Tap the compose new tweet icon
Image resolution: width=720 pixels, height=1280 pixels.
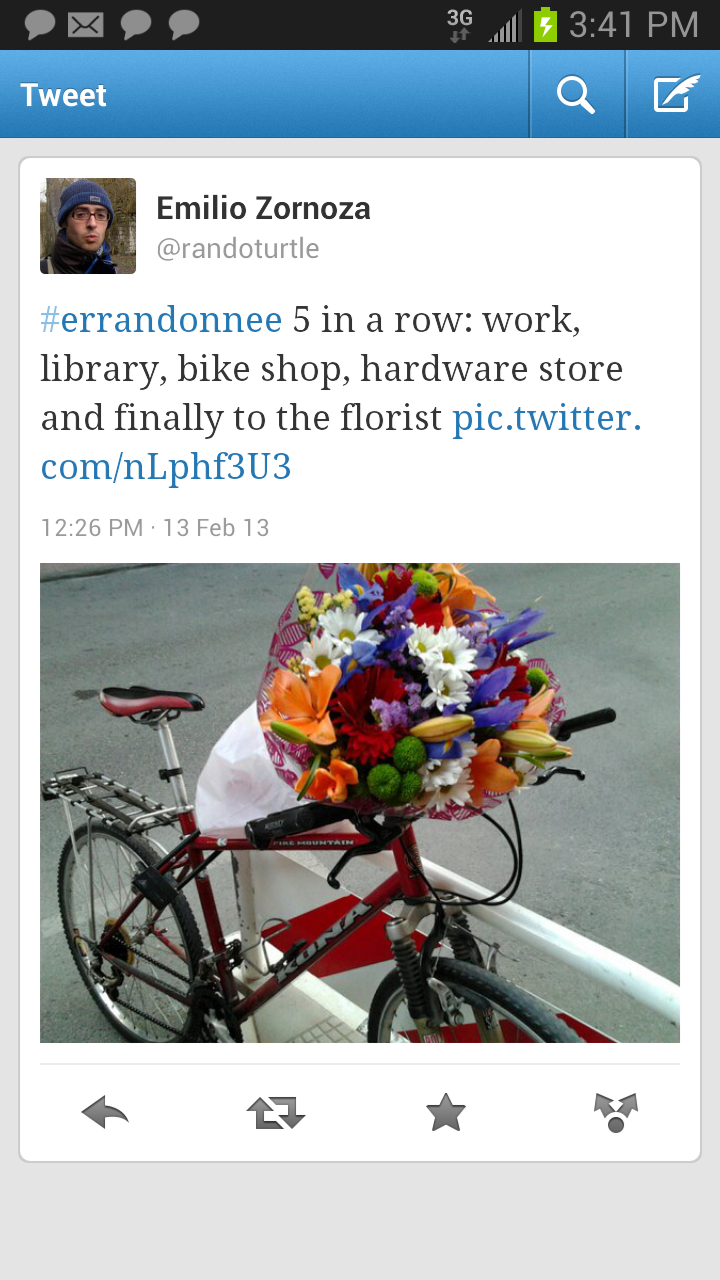(676, 95)
